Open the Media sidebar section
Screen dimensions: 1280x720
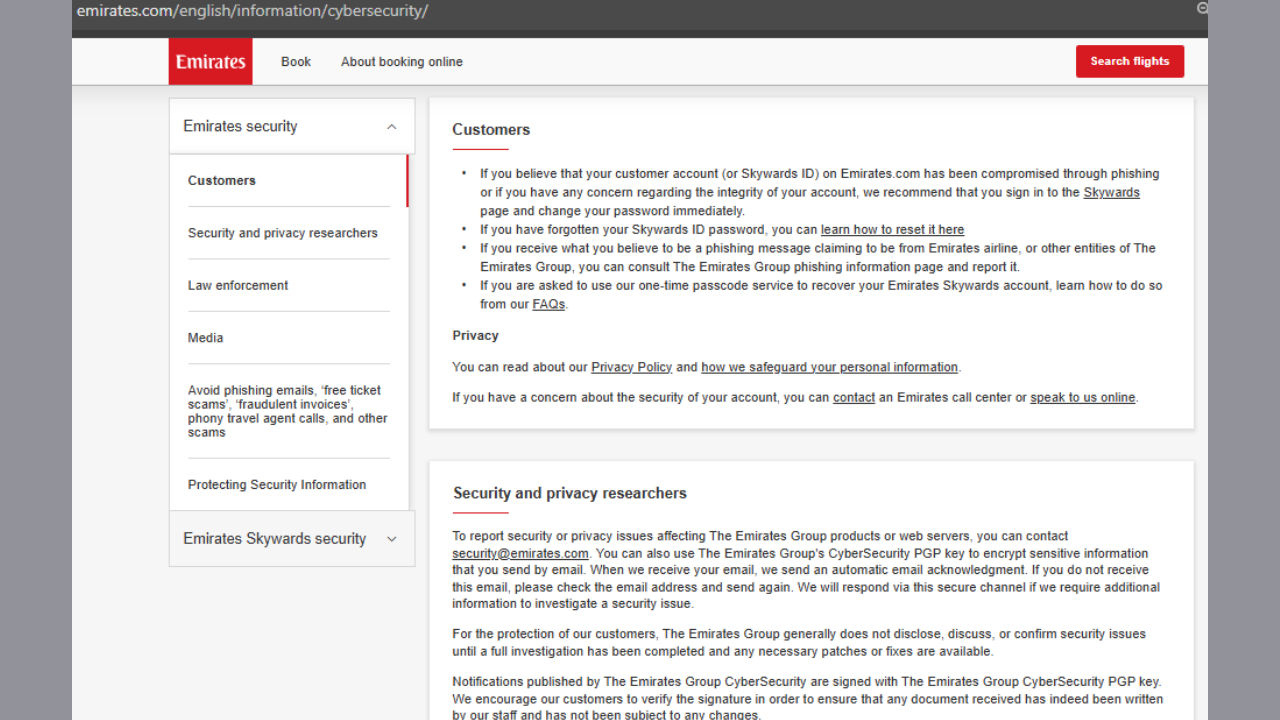pos(206,338)
